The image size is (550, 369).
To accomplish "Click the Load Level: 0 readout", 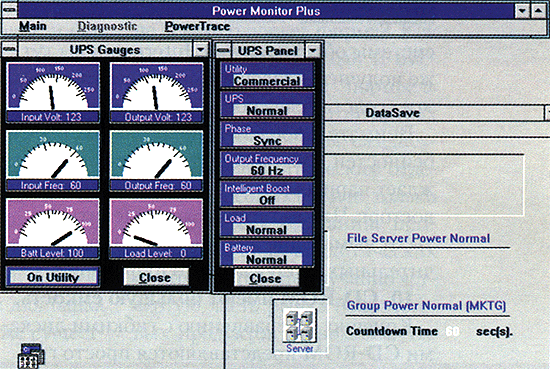I will pyautogui.click(x=157, y=253).
